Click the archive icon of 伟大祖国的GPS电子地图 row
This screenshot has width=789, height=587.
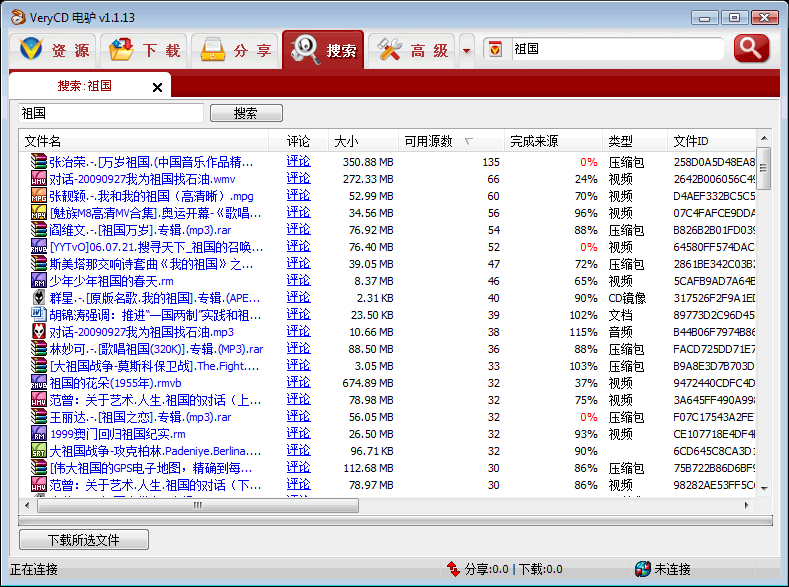coord(39,468)
